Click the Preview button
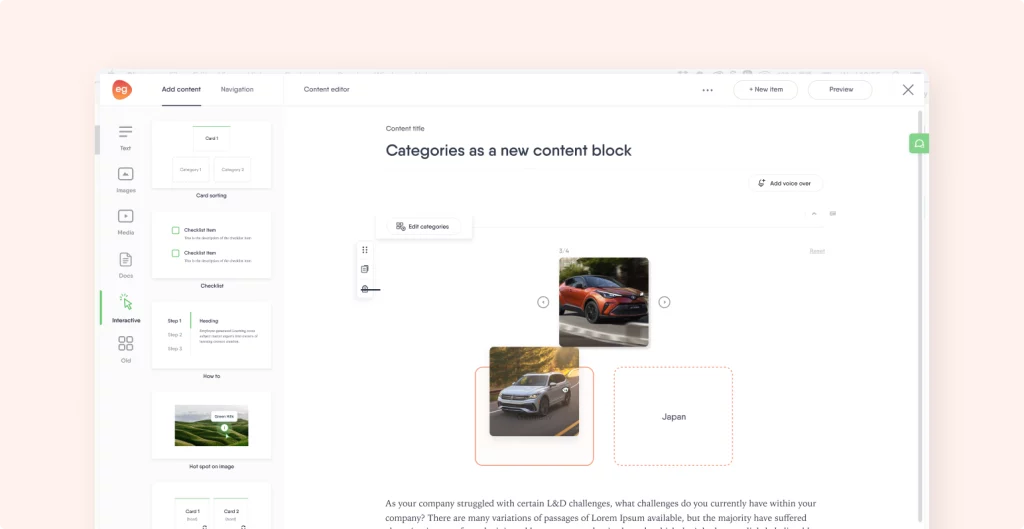 tap(840, 89)
